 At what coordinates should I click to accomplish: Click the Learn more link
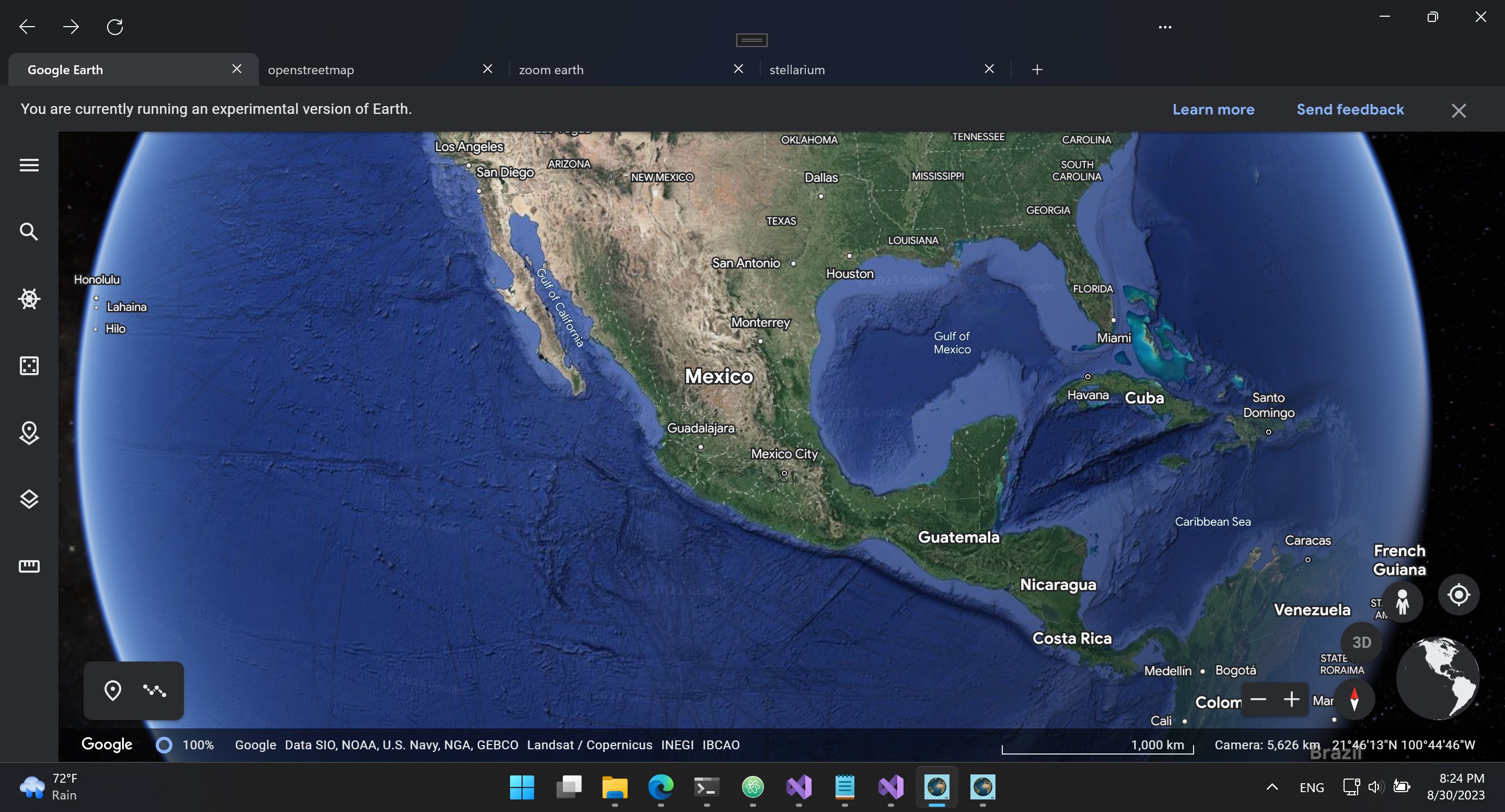point(1213,109)
